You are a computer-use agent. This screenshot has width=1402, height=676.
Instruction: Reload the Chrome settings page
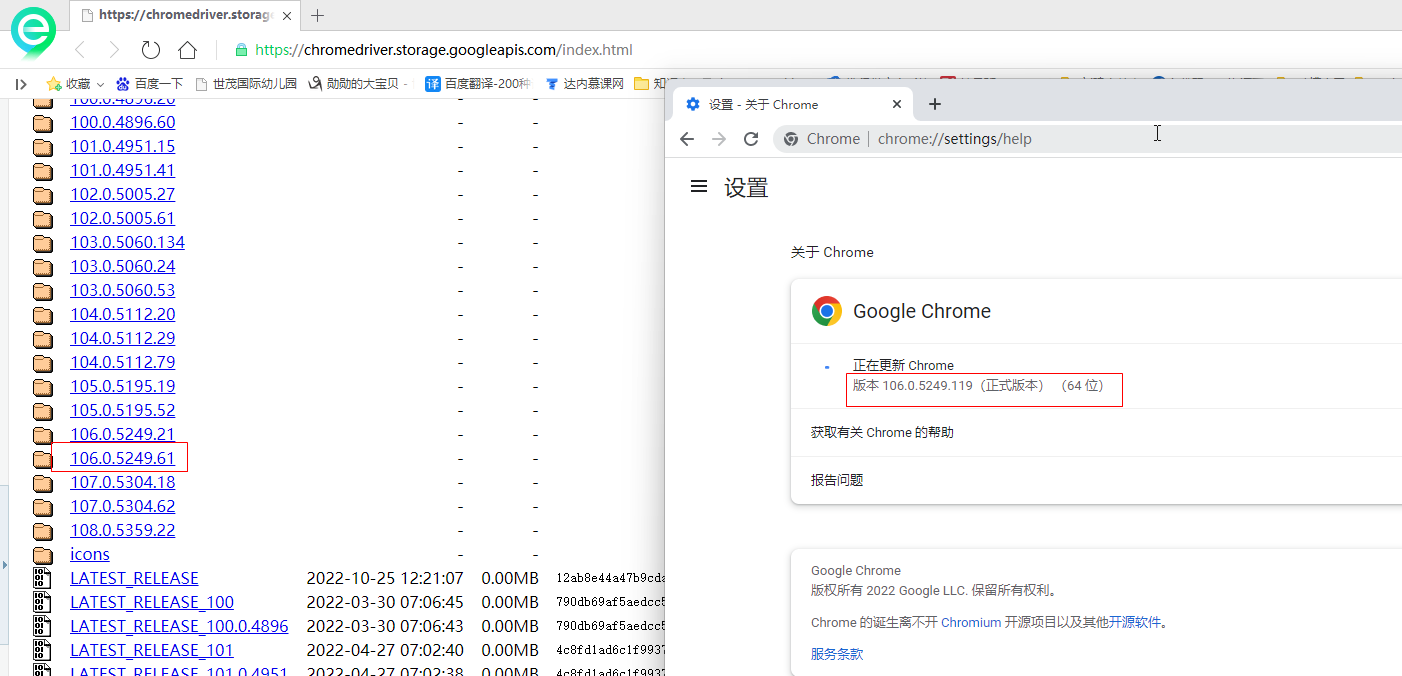point(751,139)
